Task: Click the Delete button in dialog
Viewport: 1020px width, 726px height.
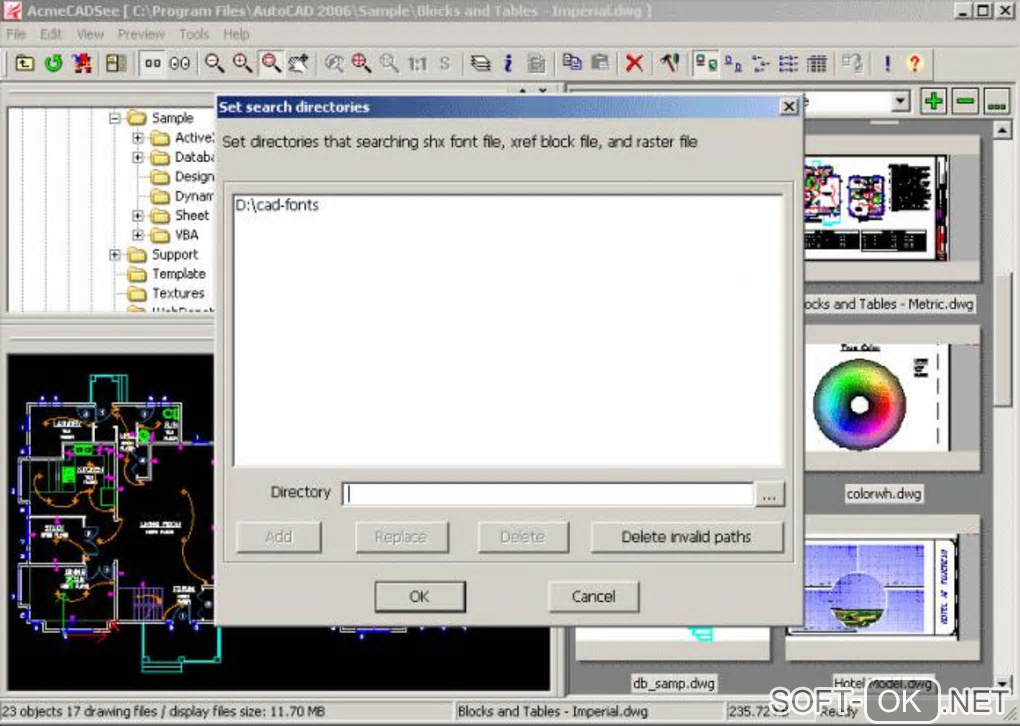Action: pyautogui.click(x=522, y=537)
